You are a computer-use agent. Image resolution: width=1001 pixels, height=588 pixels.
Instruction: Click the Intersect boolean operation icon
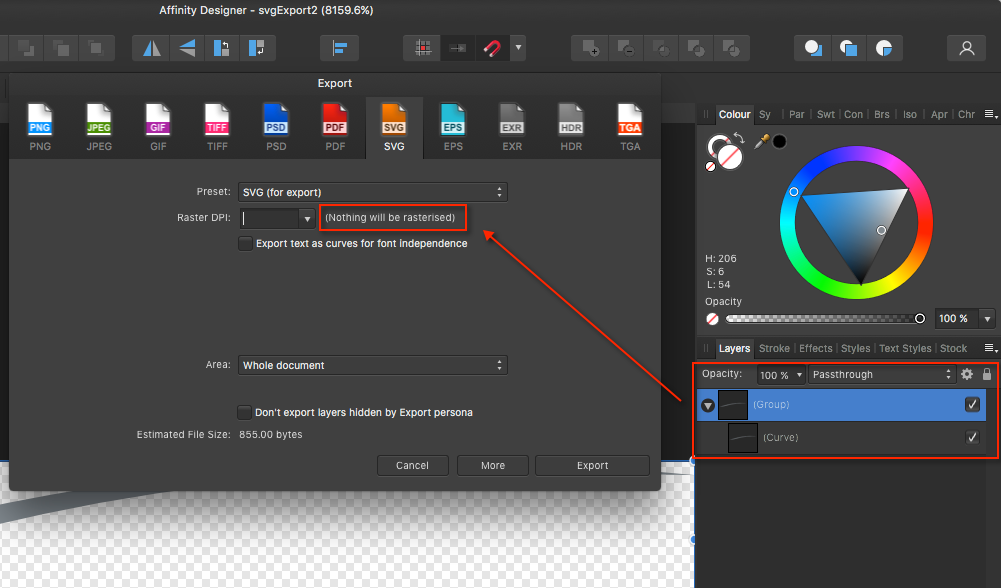[x=661, y=48]
